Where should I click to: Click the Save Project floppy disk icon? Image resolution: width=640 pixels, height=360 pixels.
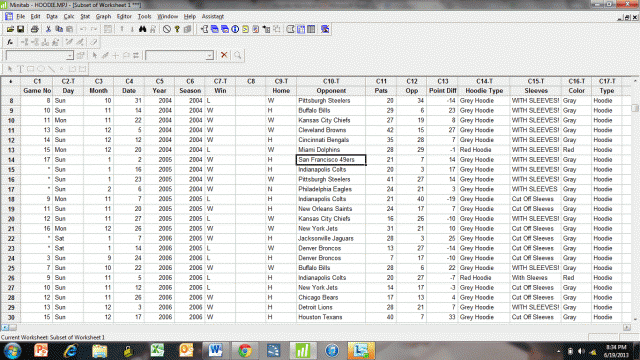pyautogui.click(x=20, y=29)
